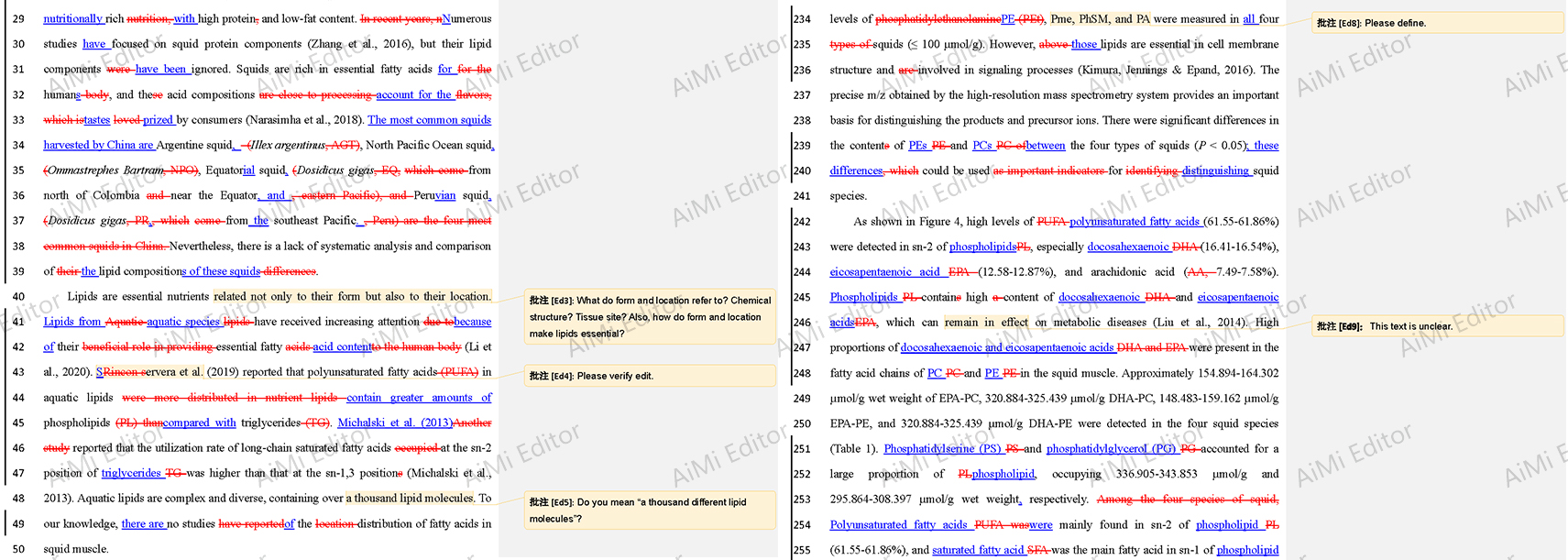The image size is (1568, 560).
Task: Select the Ed4 'Please verify edit.' comment
Action: point(651,376)
